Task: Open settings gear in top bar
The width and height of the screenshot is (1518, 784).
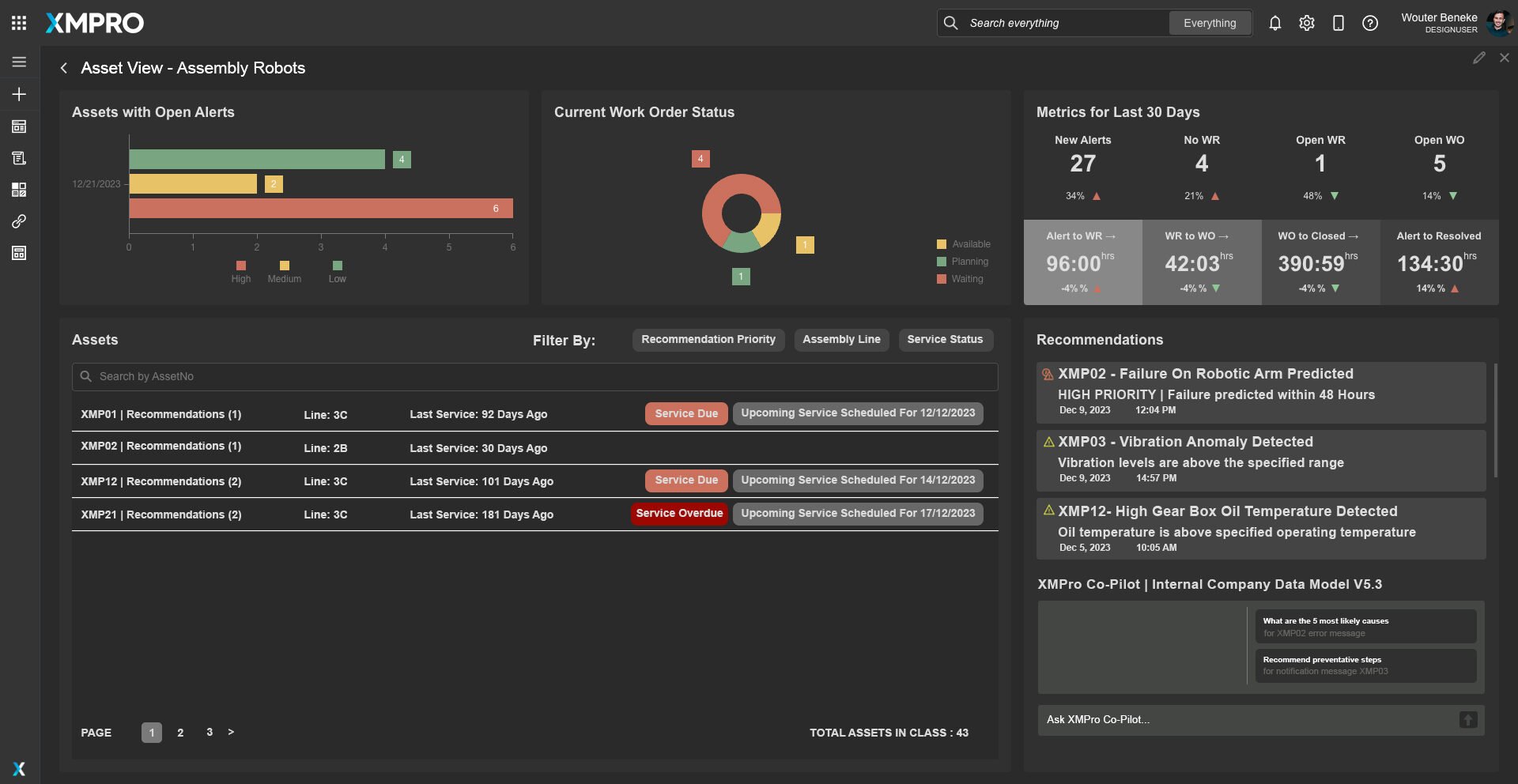Action: 1306,23
